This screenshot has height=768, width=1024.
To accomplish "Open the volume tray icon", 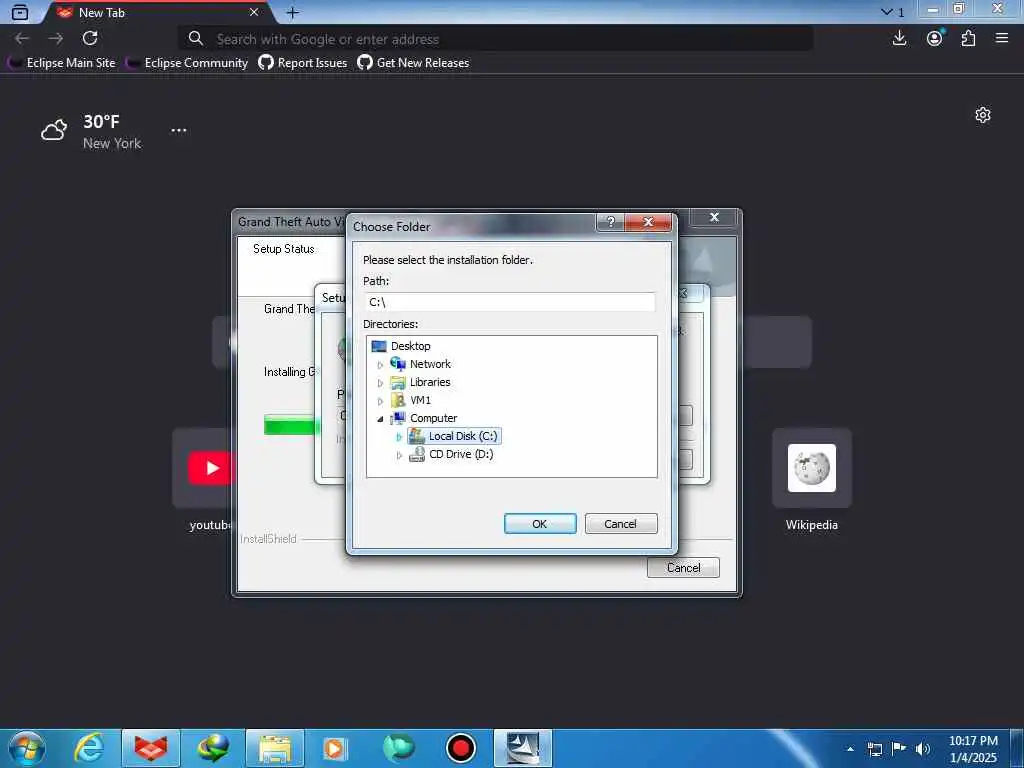I will (x=923, y=749).
